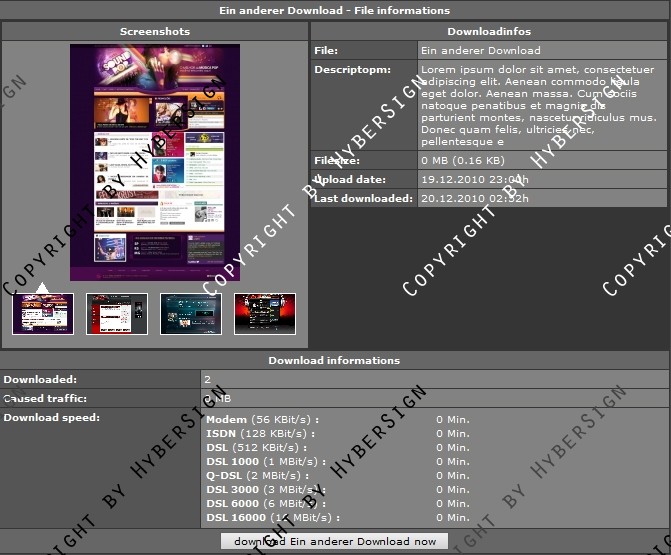Click the Filesize 0 MB value
The height and width of the screenshot is (555, 671).
462,160
